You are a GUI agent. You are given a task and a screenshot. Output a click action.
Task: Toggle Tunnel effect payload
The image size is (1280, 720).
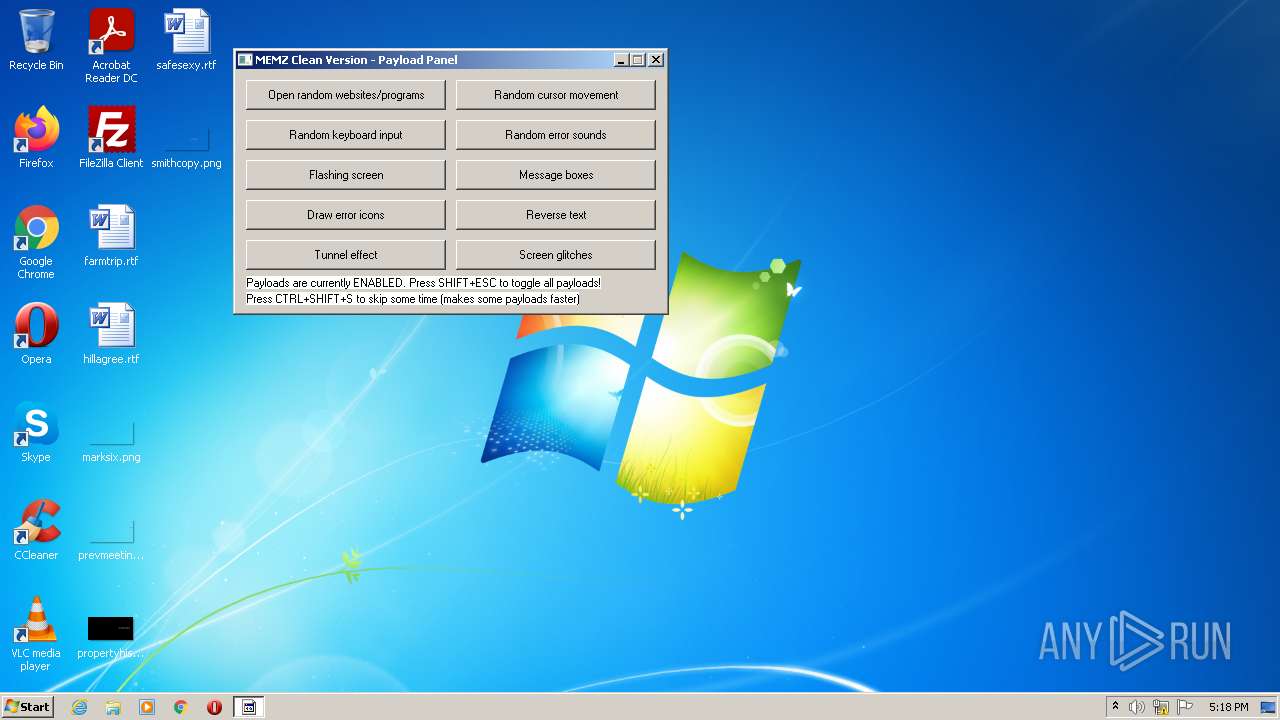346,255
